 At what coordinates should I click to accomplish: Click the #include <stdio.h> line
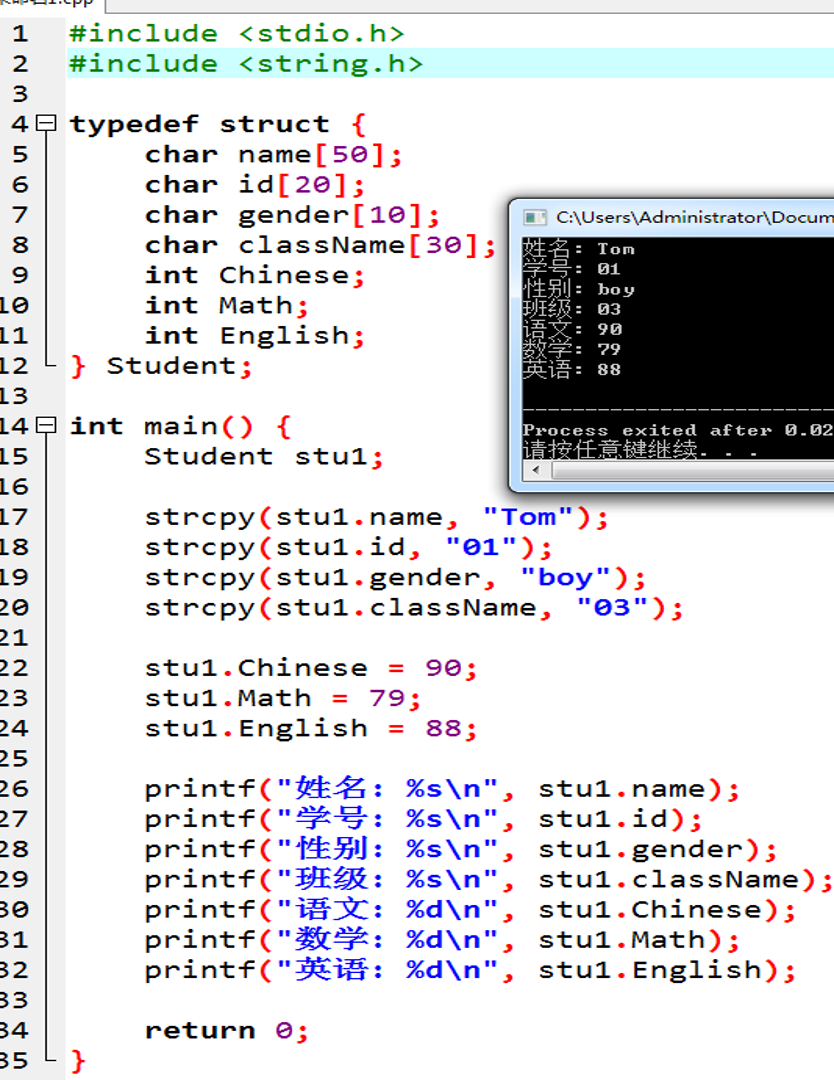pyautogui.click(x=237, y=33)
